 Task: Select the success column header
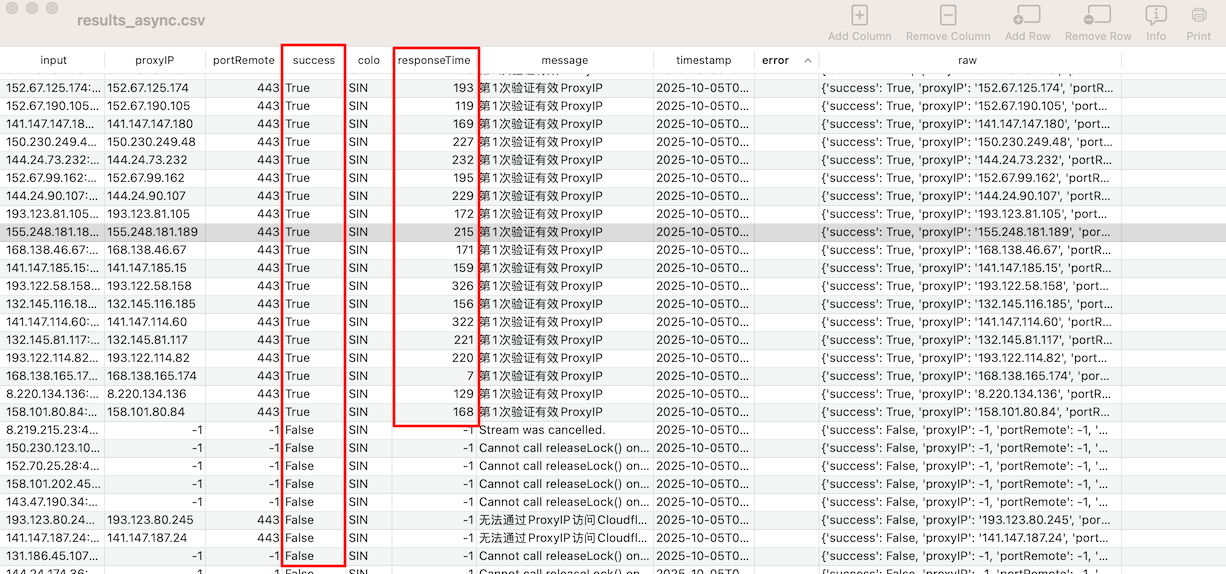(x=314, y=60)
